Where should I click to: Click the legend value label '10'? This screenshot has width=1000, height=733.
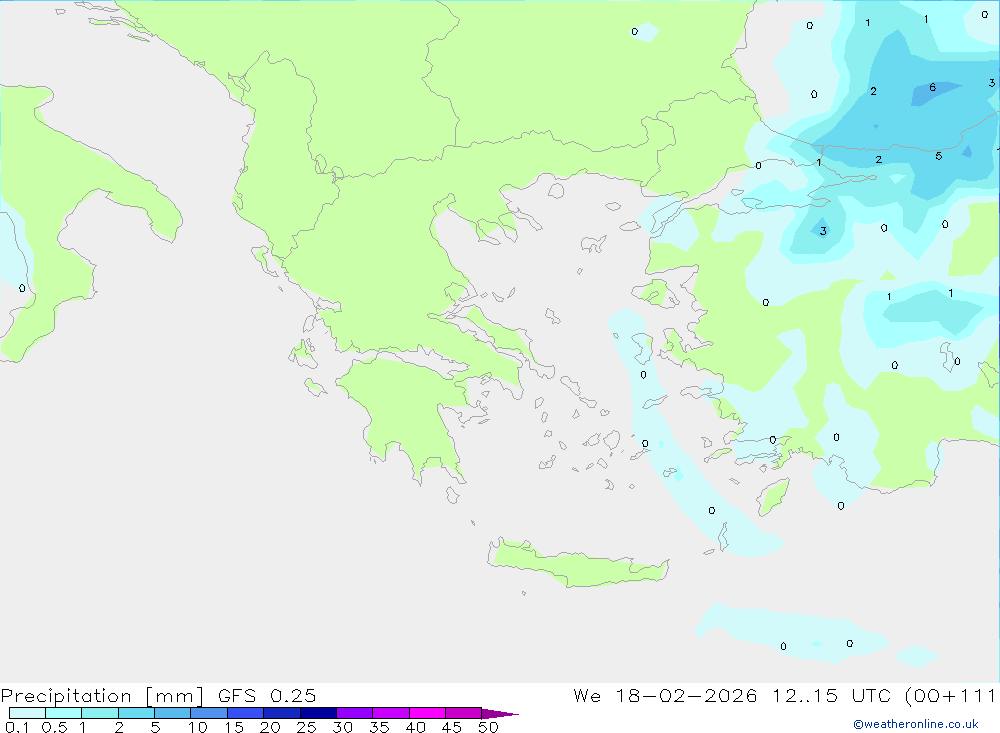click(x=198, y=727)
